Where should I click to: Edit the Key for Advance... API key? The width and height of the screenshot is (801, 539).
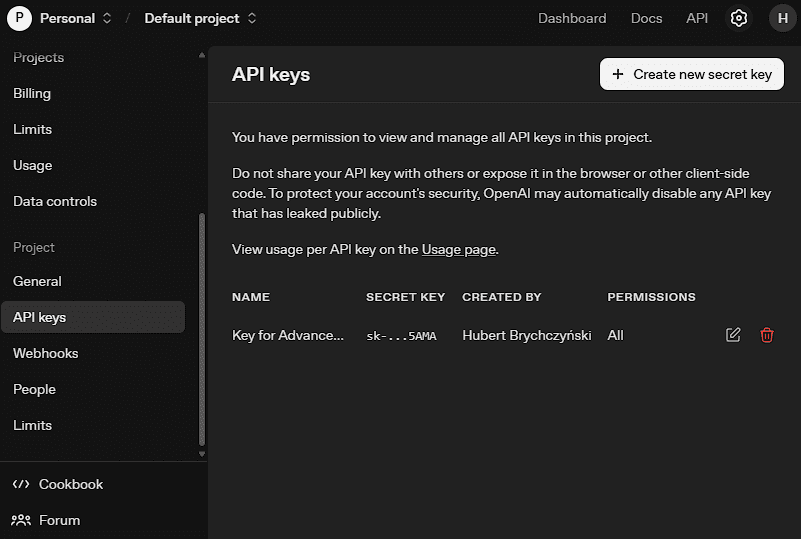(733, 335)
